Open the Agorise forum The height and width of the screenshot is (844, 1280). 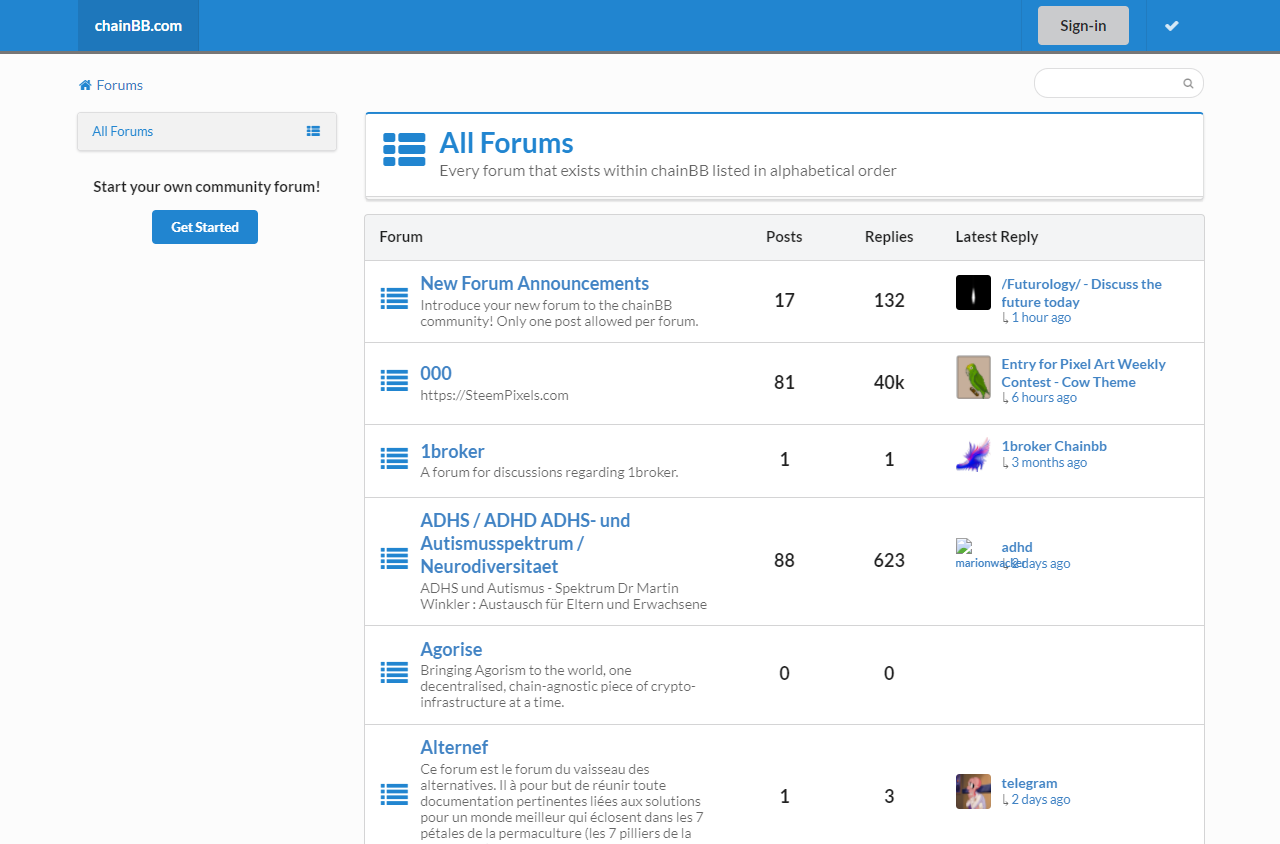[x=451, y=649]
